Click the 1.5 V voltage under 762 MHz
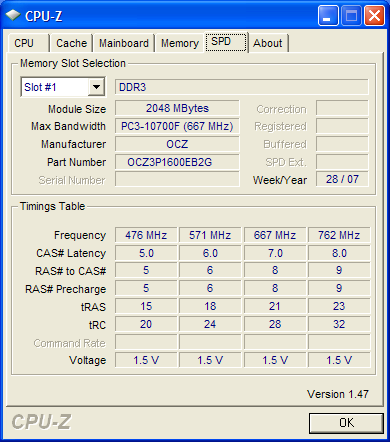Screen dimensions: 390x442 tap(339, 360)
